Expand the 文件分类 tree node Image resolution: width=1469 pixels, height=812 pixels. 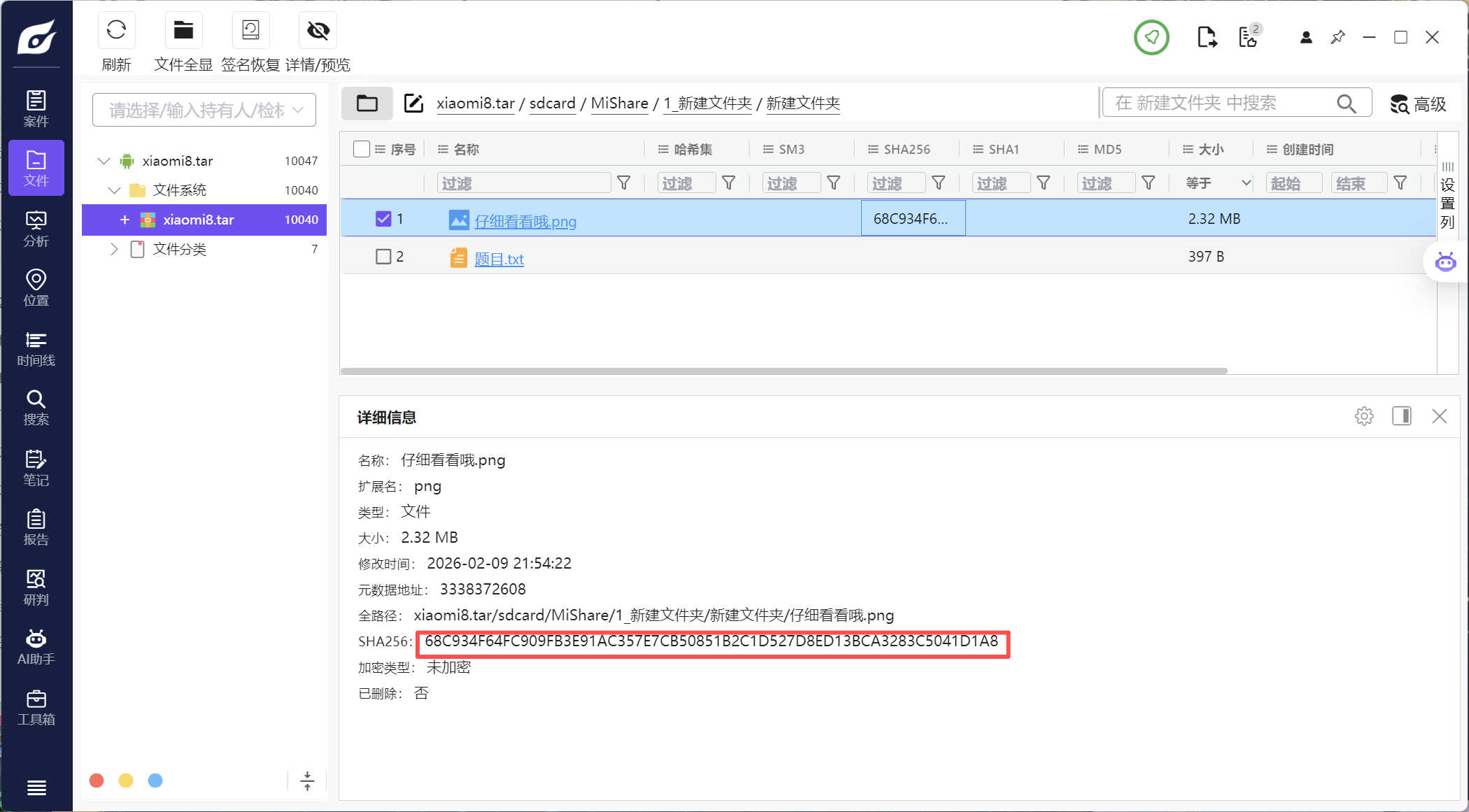[x=114, y=249]
